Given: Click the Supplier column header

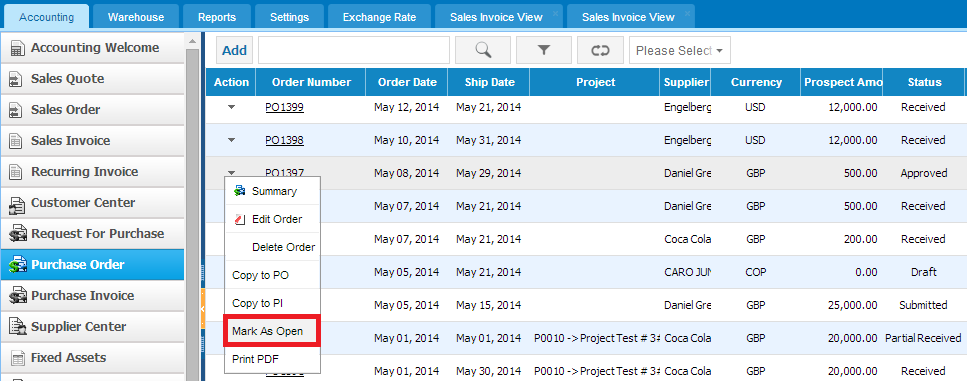Looking at the screenshot, I should (685, 82).
